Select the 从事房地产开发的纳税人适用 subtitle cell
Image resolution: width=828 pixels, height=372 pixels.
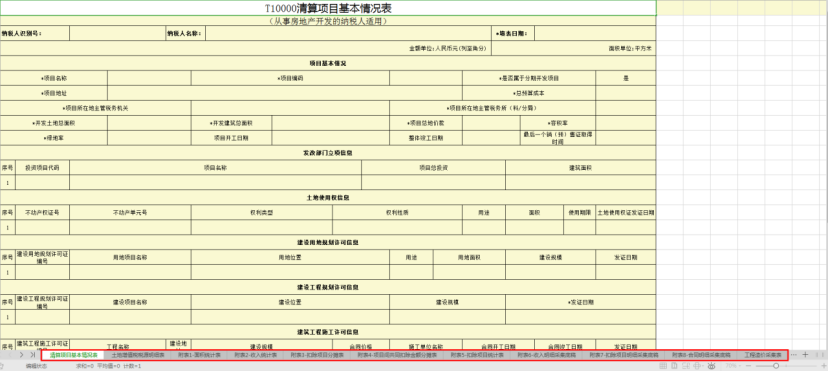[328, 21]
